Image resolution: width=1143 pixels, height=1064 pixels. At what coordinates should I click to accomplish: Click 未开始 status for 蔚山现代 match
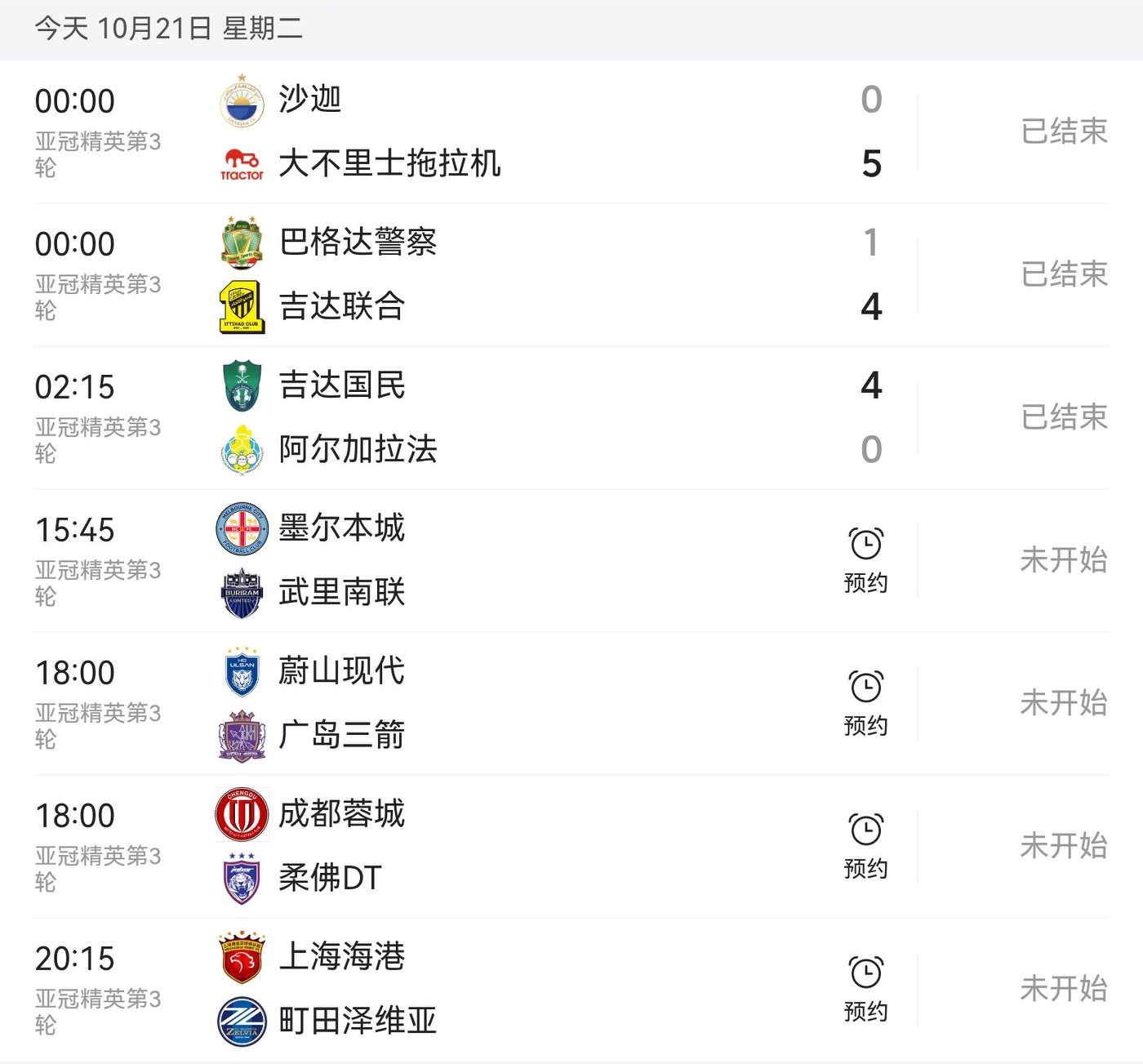tap(1063, 702)
